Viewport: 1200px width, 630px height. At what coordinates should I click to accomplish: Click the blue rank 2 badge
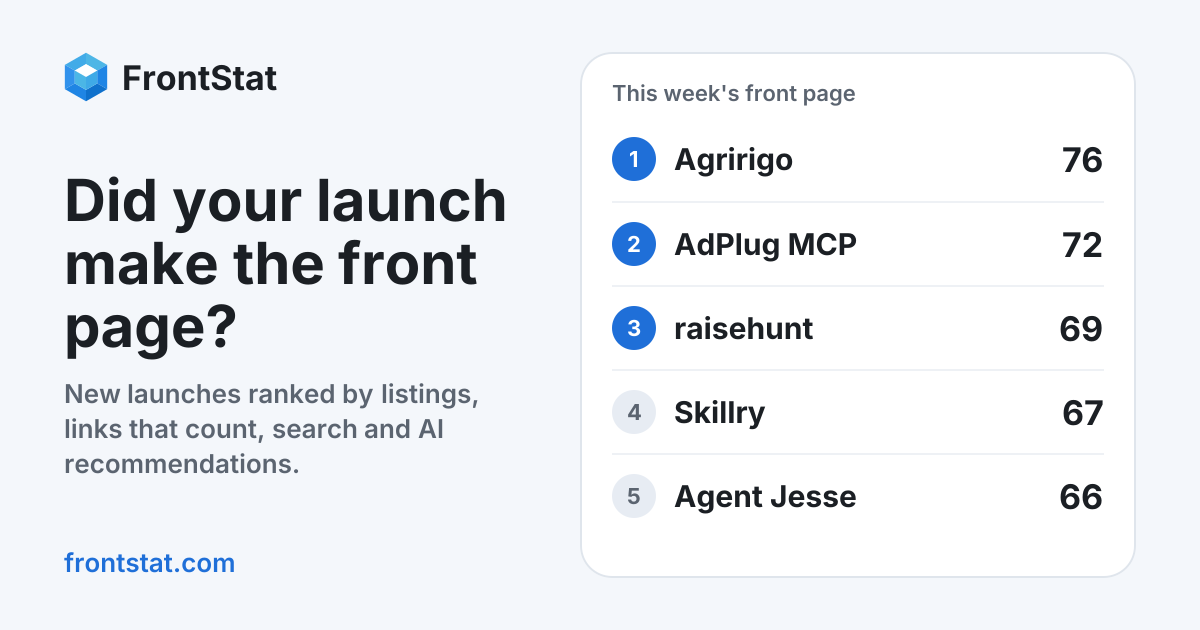tap(634, 244)
